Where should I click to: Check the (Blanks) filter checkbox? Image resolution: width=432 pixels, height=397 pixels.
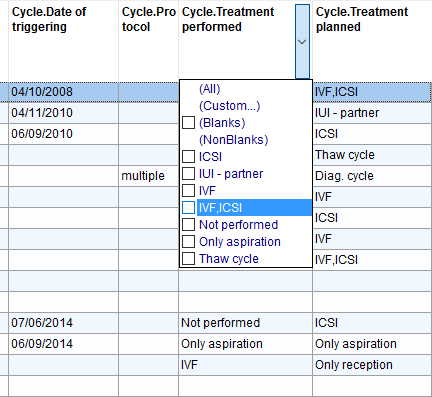[188, 123]
